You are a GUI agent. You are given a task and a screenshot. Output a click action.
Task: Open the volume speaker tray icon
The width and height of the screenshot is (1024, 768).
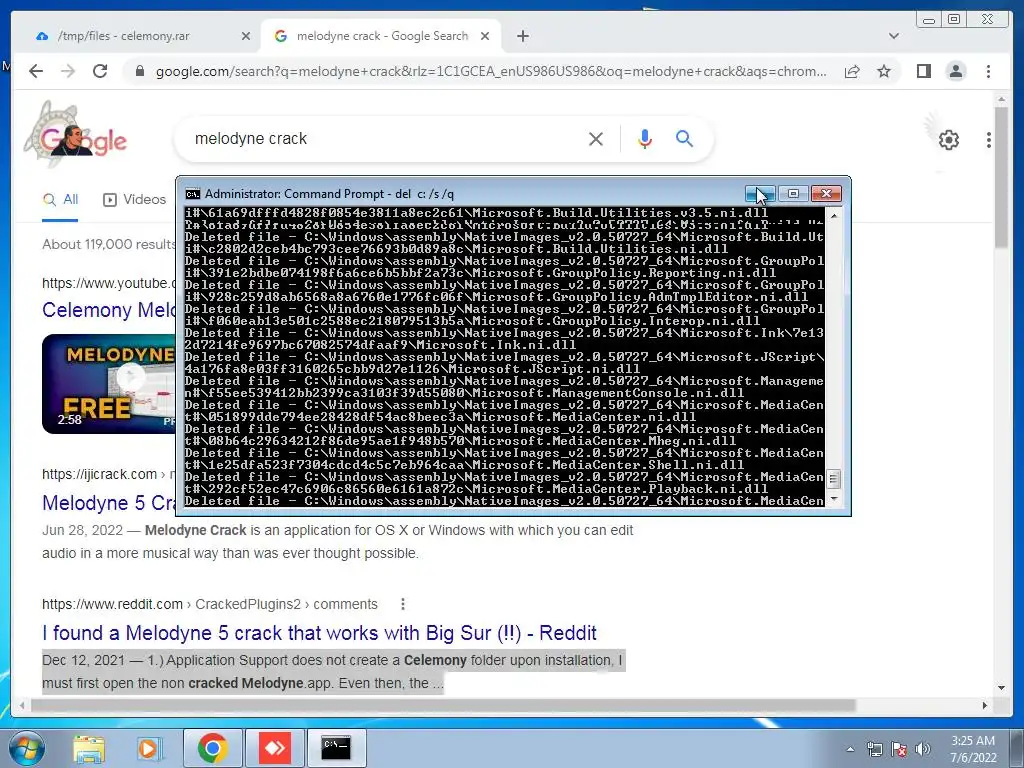tap(923, 749)
